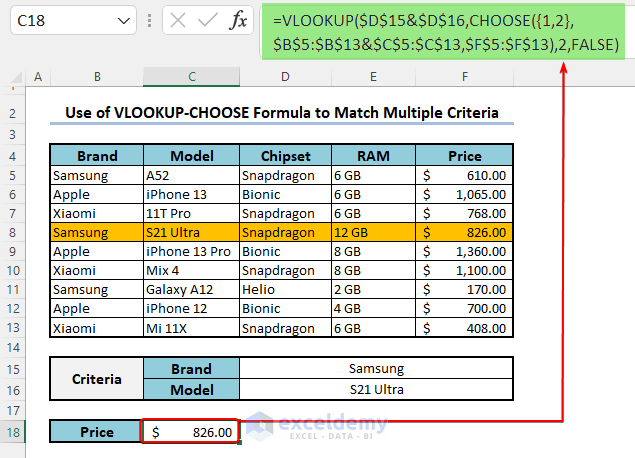Click the Price label cell in row 18
This screenshot has height=458, width=635.
click(x=96, y=432)
